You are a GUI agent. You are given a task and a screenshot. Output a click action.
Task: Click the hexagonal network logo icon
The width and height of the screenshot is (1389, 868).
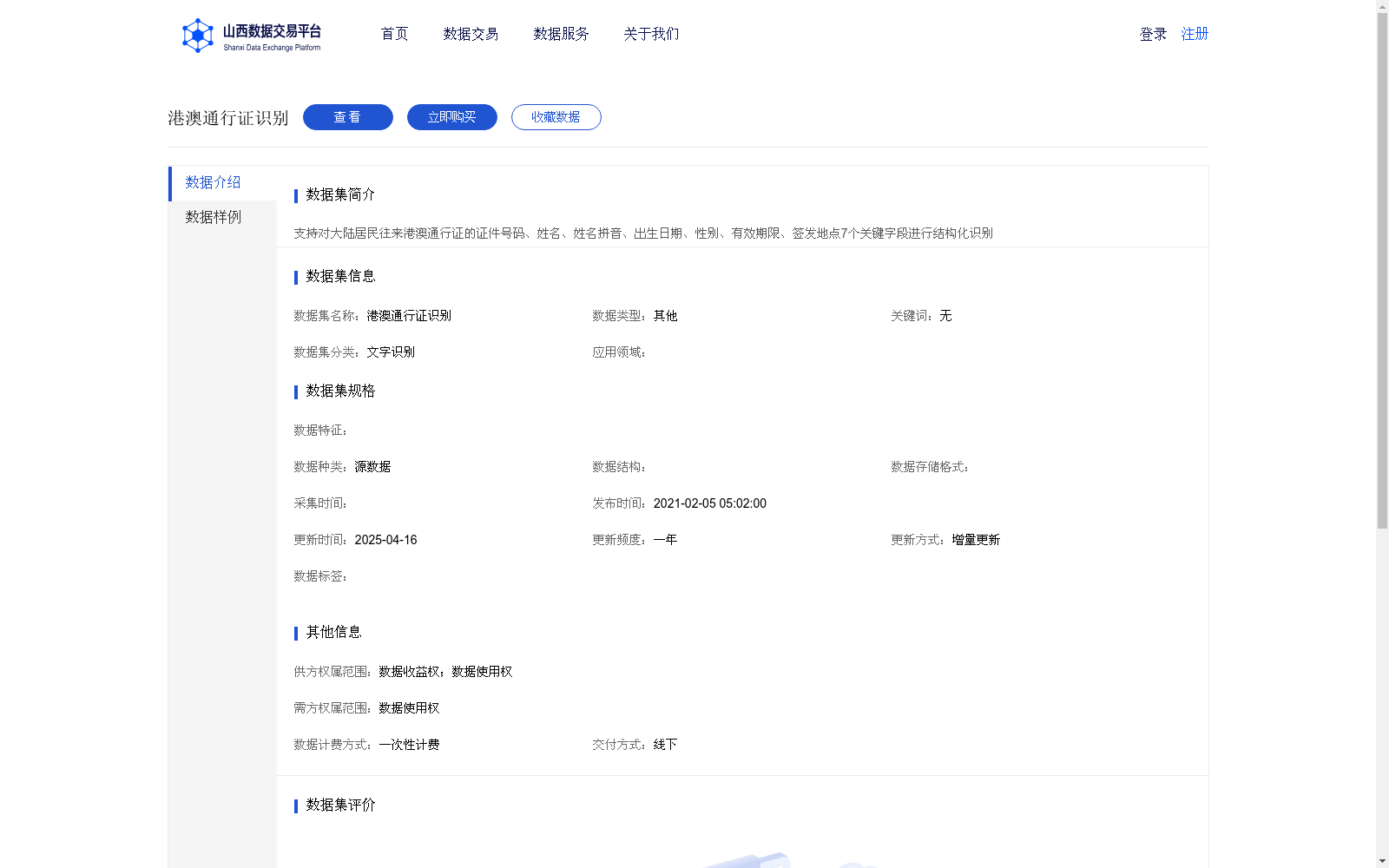198,35
